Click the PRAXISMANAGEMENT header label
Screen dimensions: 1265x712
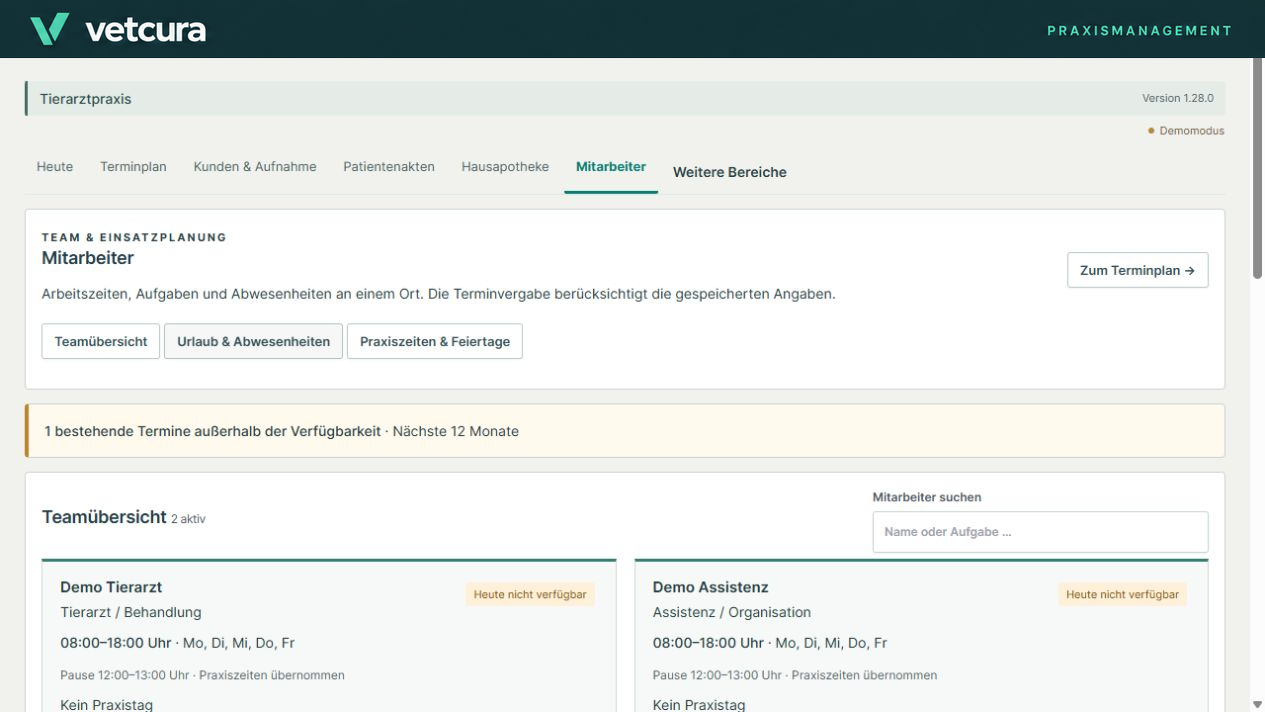coord(1140,31)
